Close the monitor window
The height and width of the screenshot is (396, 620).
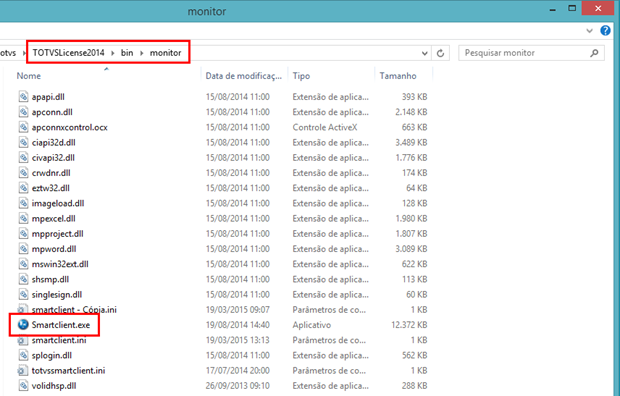tap(598, 8)
